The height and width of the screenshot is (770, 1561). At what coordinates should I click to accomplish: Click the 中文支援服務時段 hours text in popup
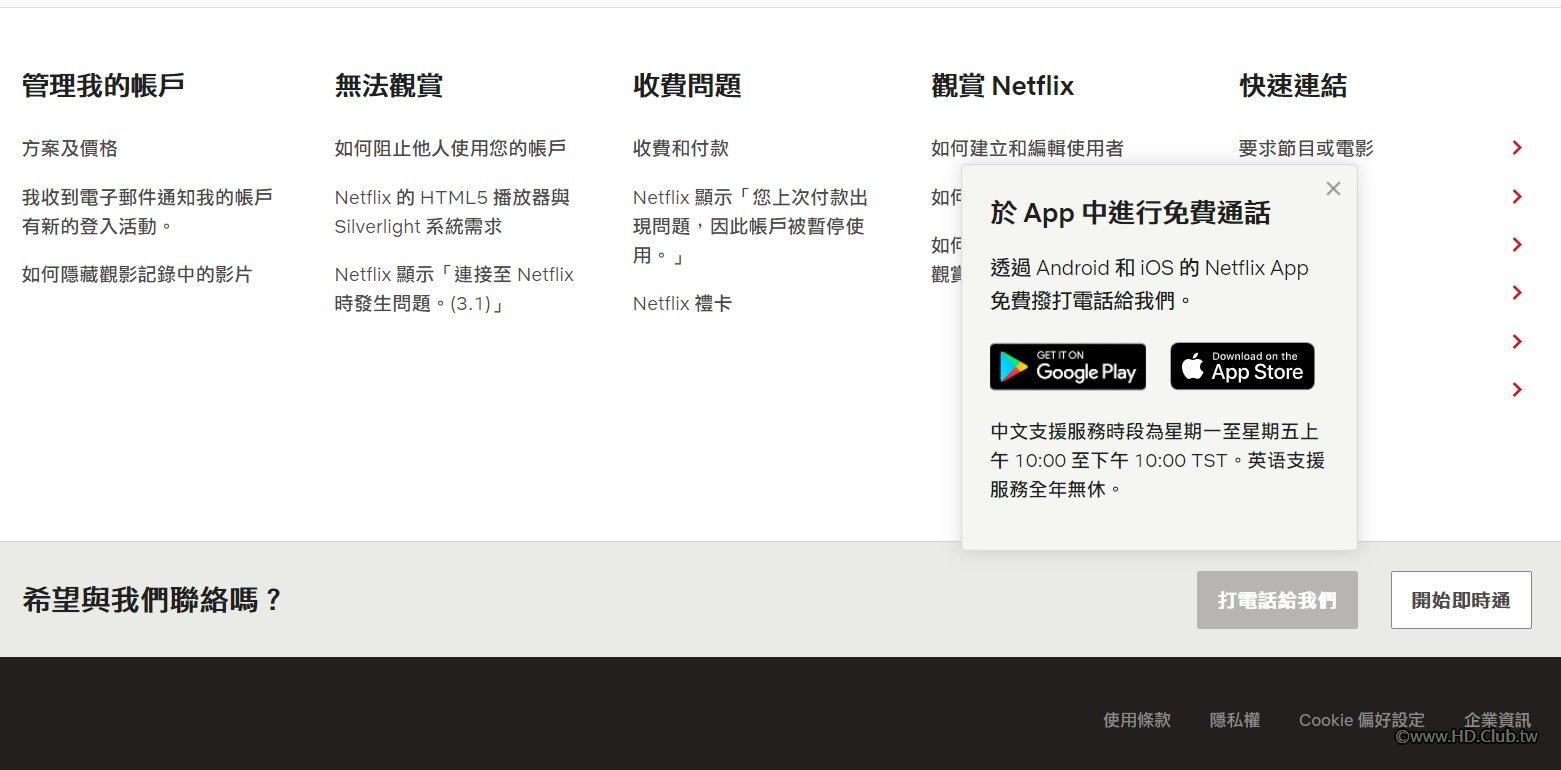(1158, 461)
